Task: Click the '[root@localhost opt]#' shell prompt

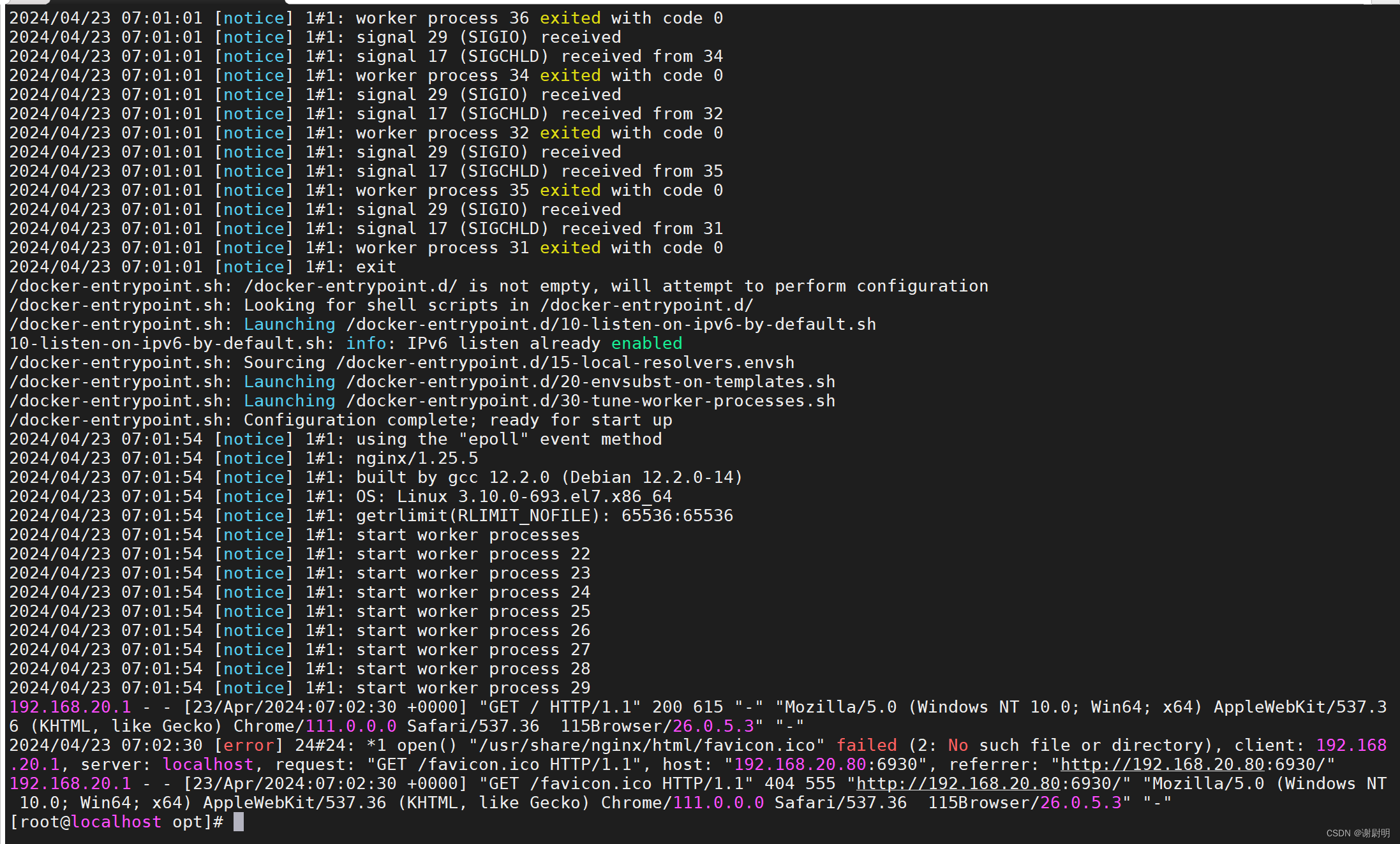Action: point(116,822)
